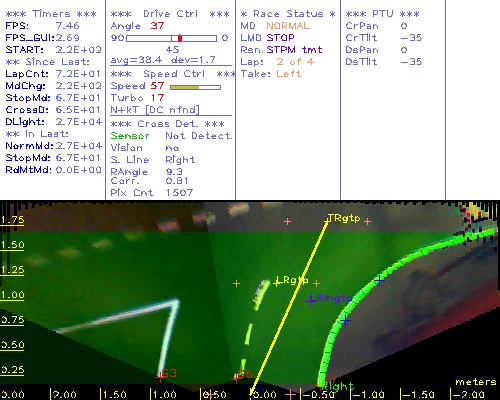The width and height of the screenshot is (500, 400).
Task: Click the green Right label at bottom
Action: coord(337,387)
